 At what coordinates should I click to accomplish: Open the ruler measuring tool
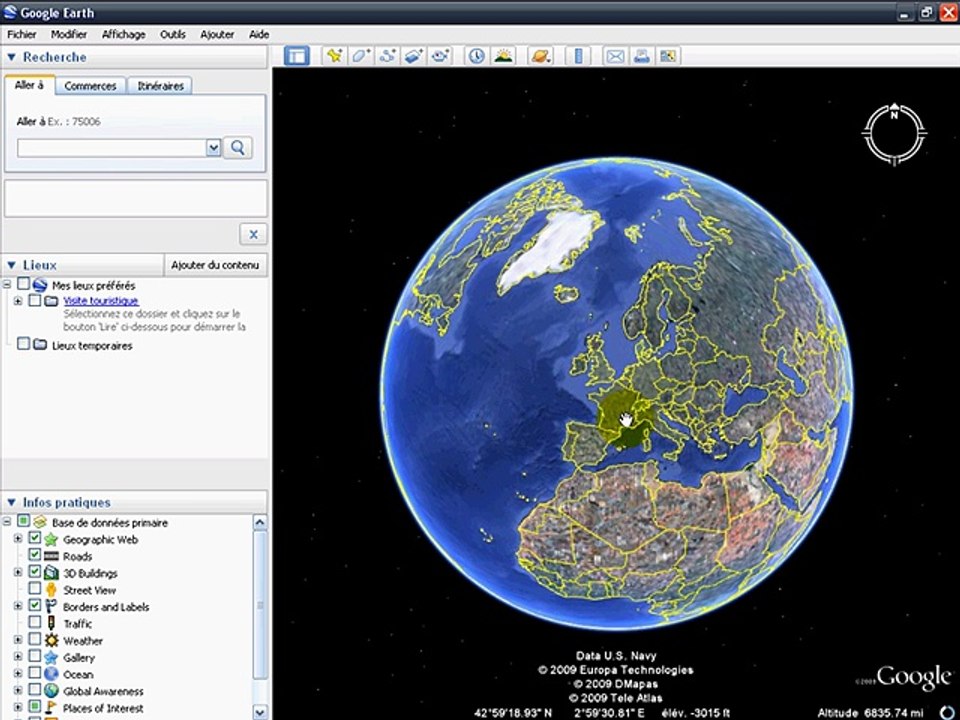(578, 56)
